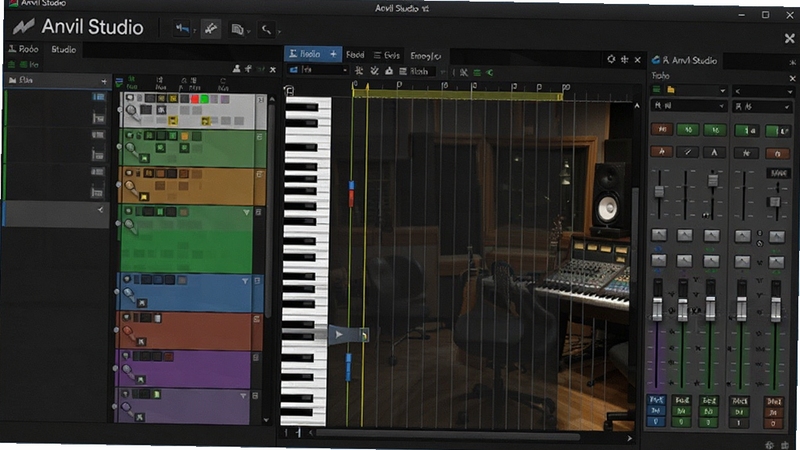Image resolution: width=800 pixels, height=450 pixels.
Task: Click the yellow loop end marker on the timeline
Action: [559, 96]
